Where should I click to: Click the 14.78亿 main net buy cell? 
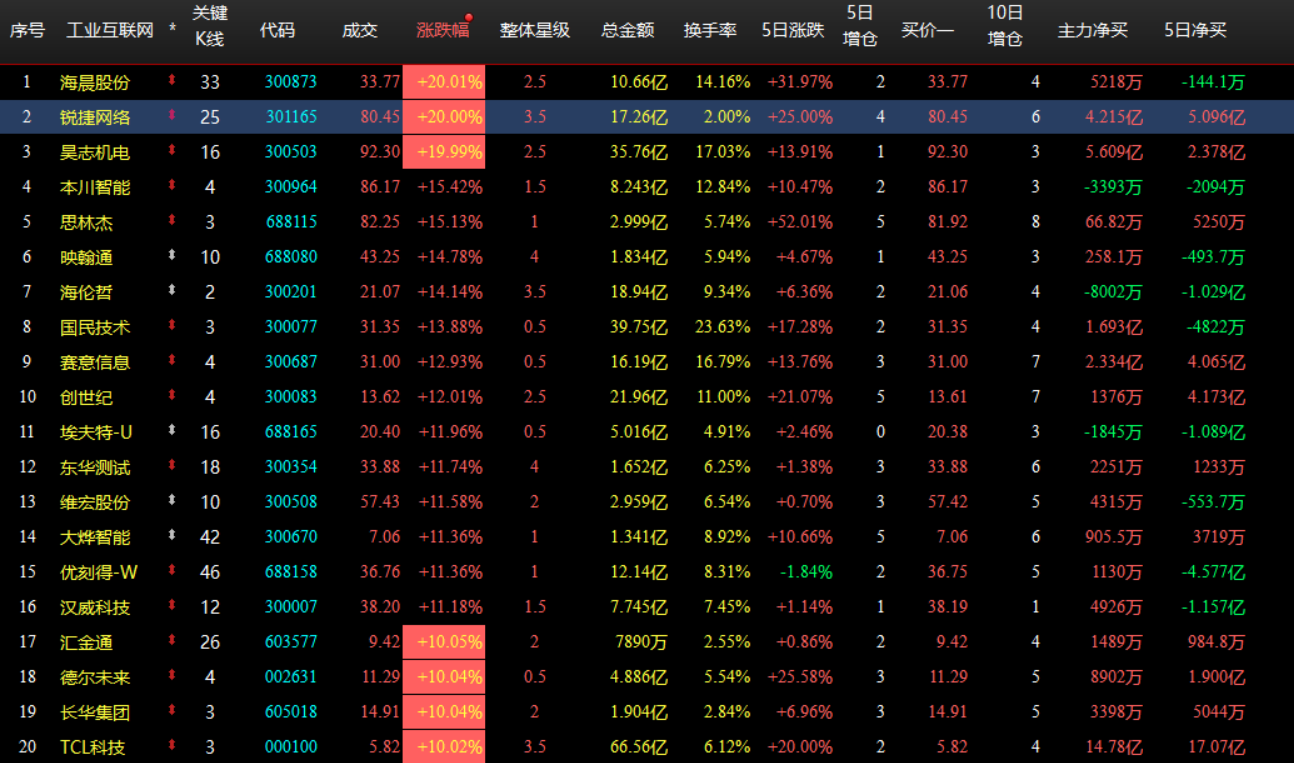(1113, 747)
